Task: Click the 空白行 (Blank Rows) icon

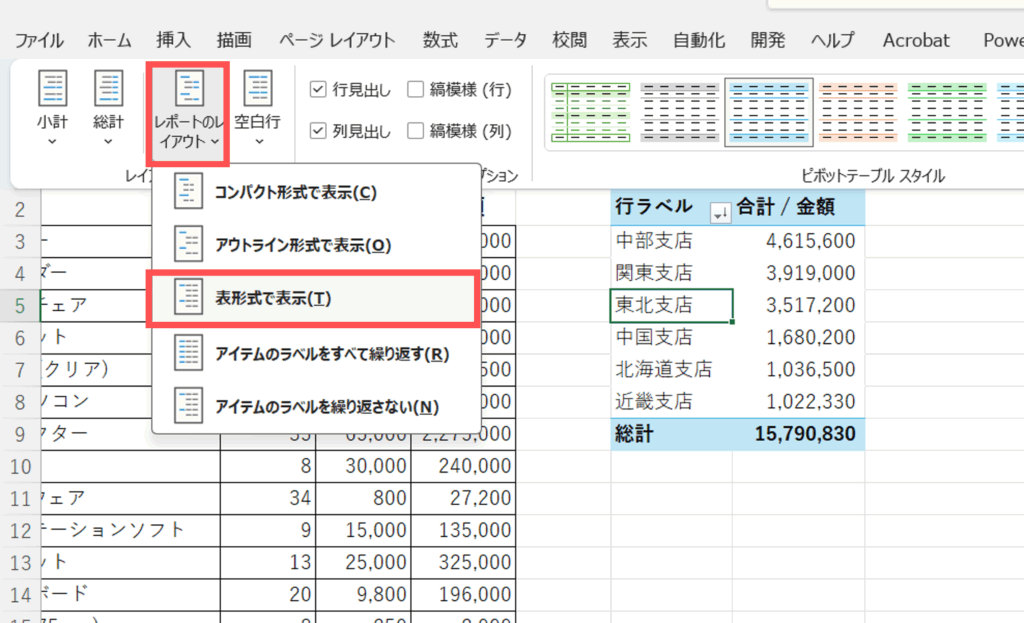Action: 258,89
